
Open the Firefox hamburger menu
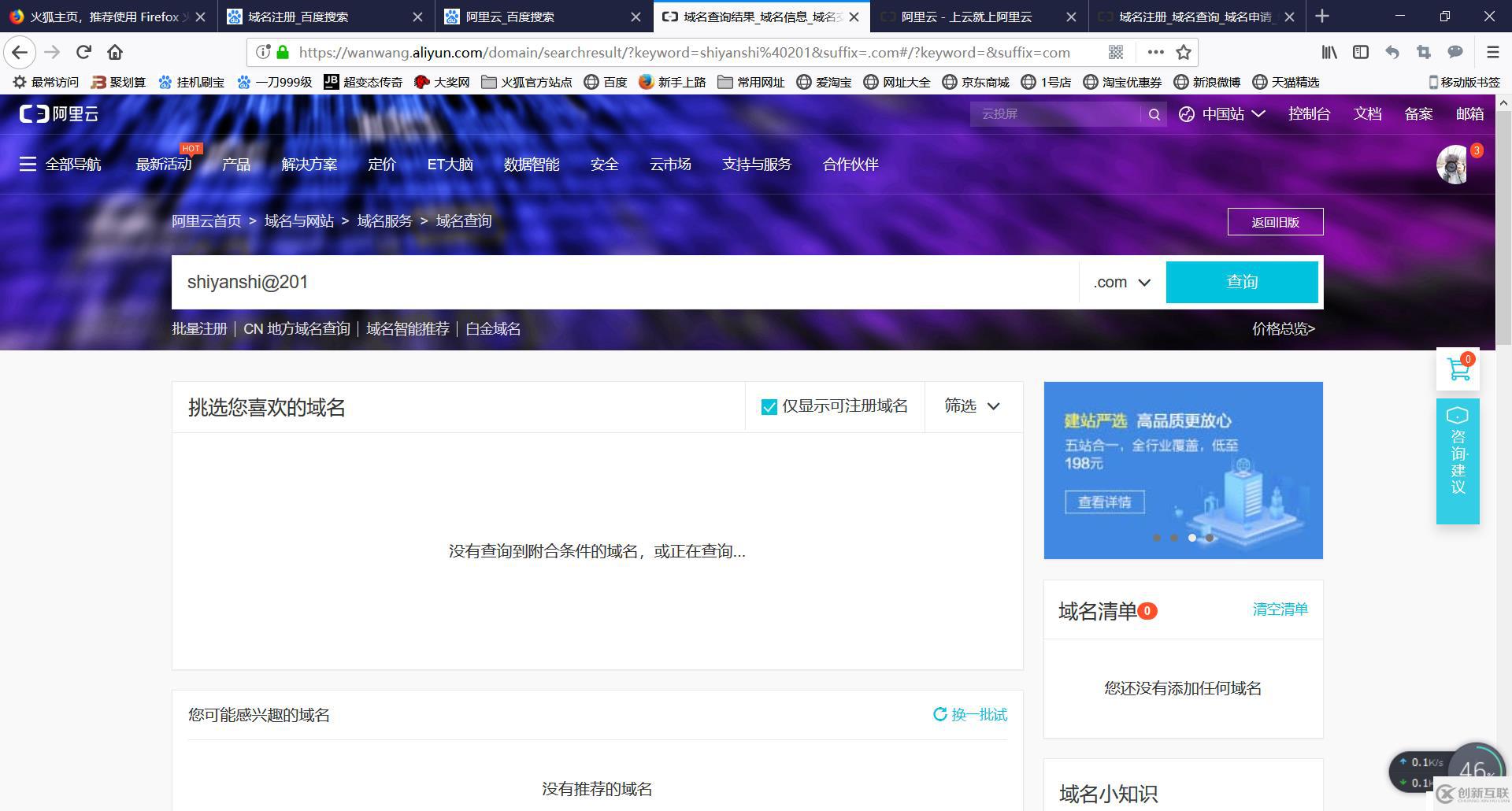coord(1492,52)
